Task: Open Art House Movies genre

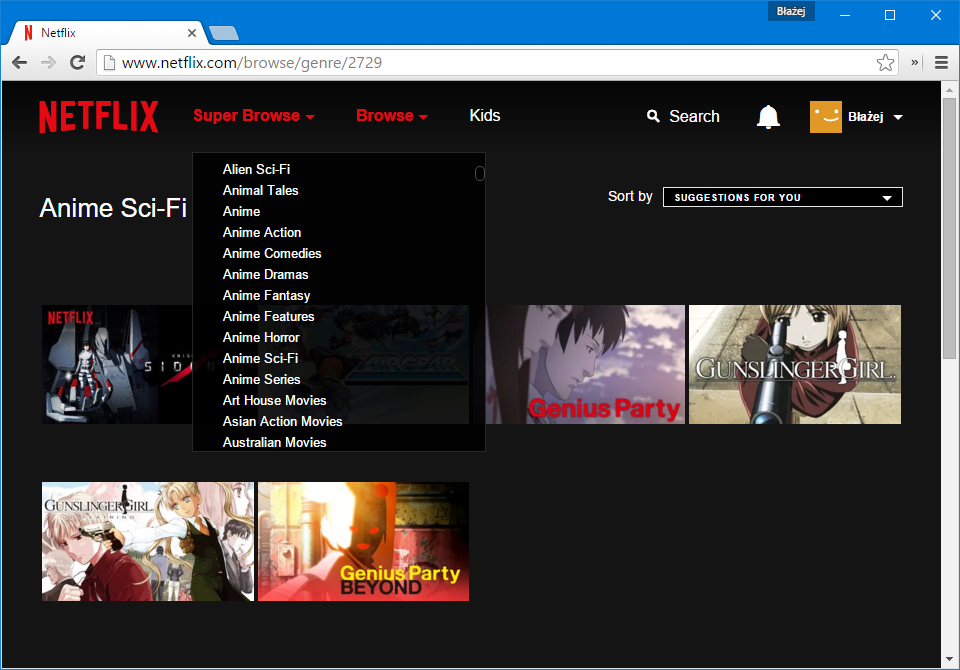Action: (x=274, y=401)
